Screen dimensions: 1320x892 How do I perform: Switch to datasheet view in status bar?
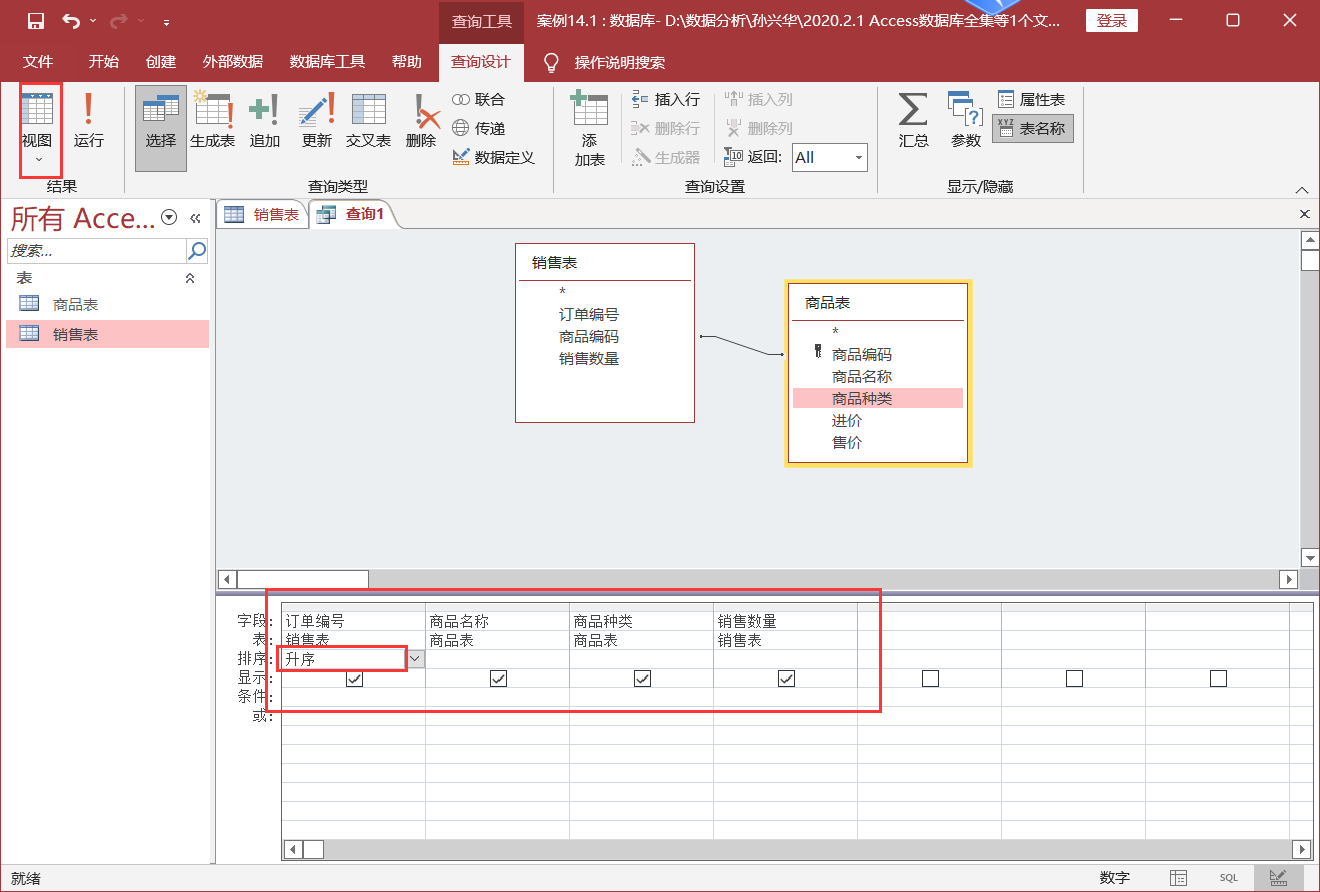1179,877
